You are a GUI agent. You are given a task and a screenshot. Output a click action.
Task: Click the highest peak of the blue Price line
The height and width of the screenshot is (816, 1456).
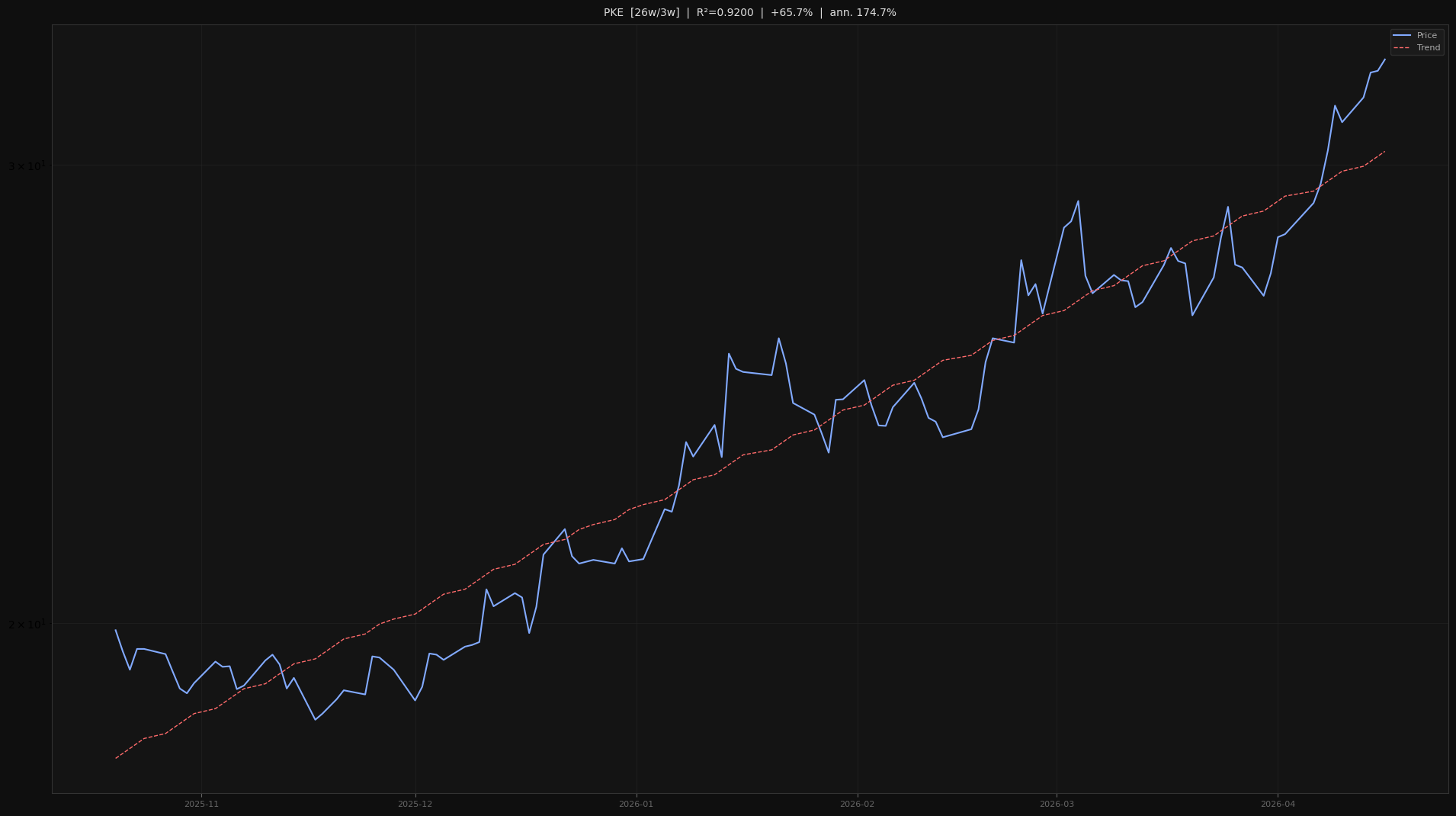1385,59
